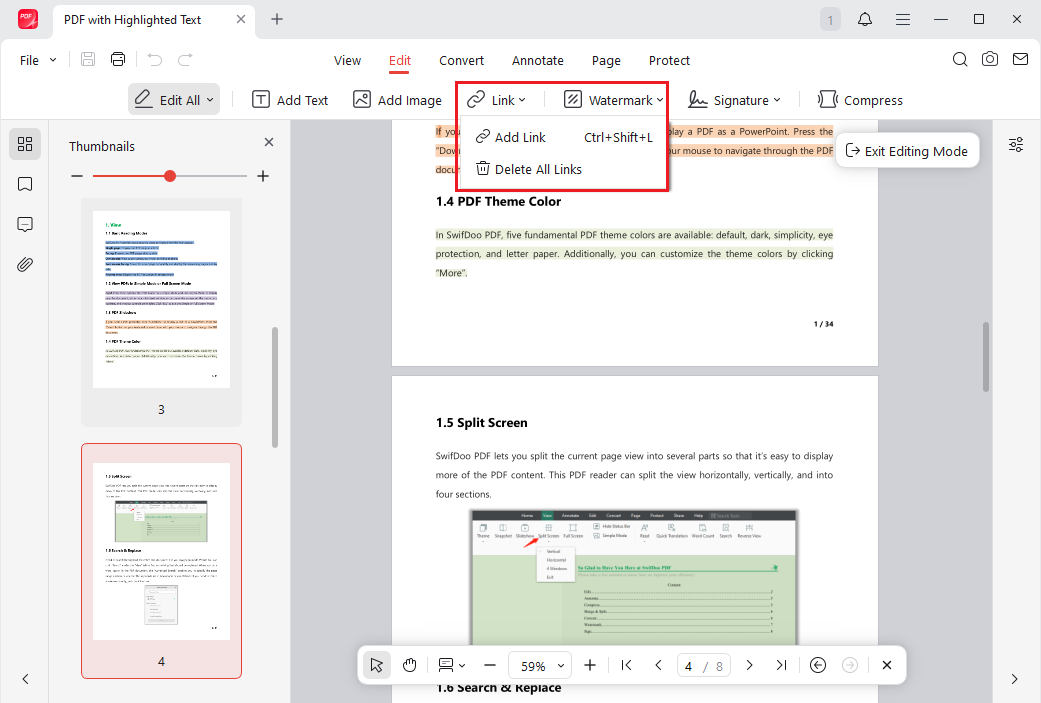
Task: Choose the Select arrow tool
Action: [376, 665]
